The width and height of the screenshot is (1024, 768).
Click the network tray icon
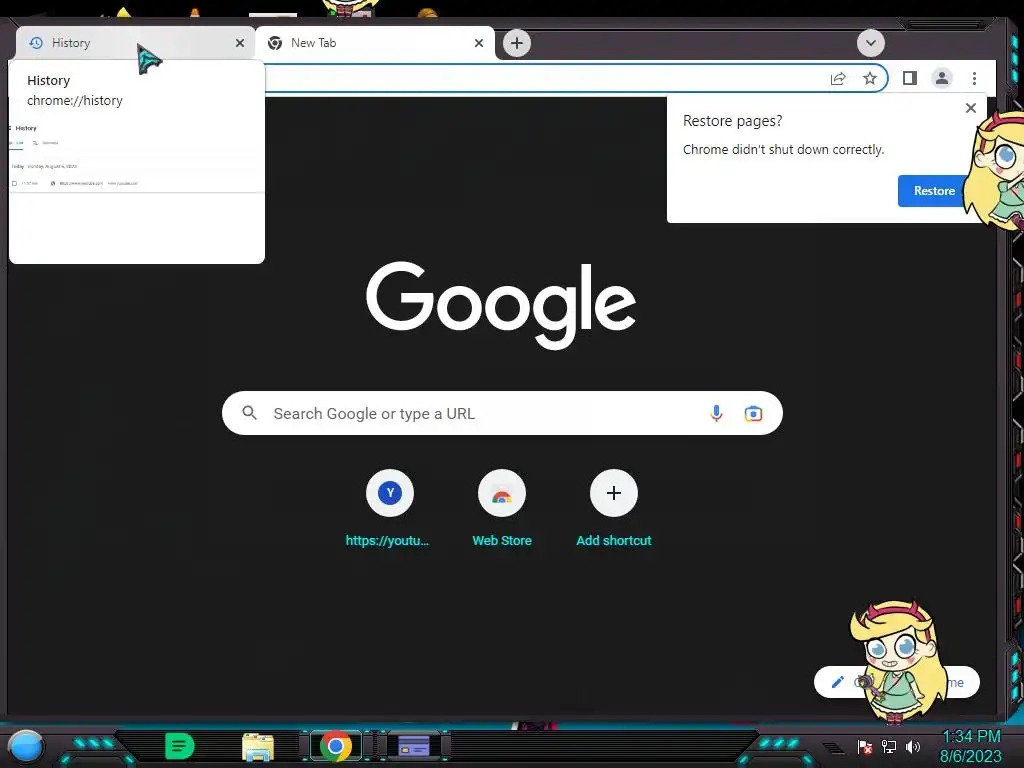coord(889,746)
